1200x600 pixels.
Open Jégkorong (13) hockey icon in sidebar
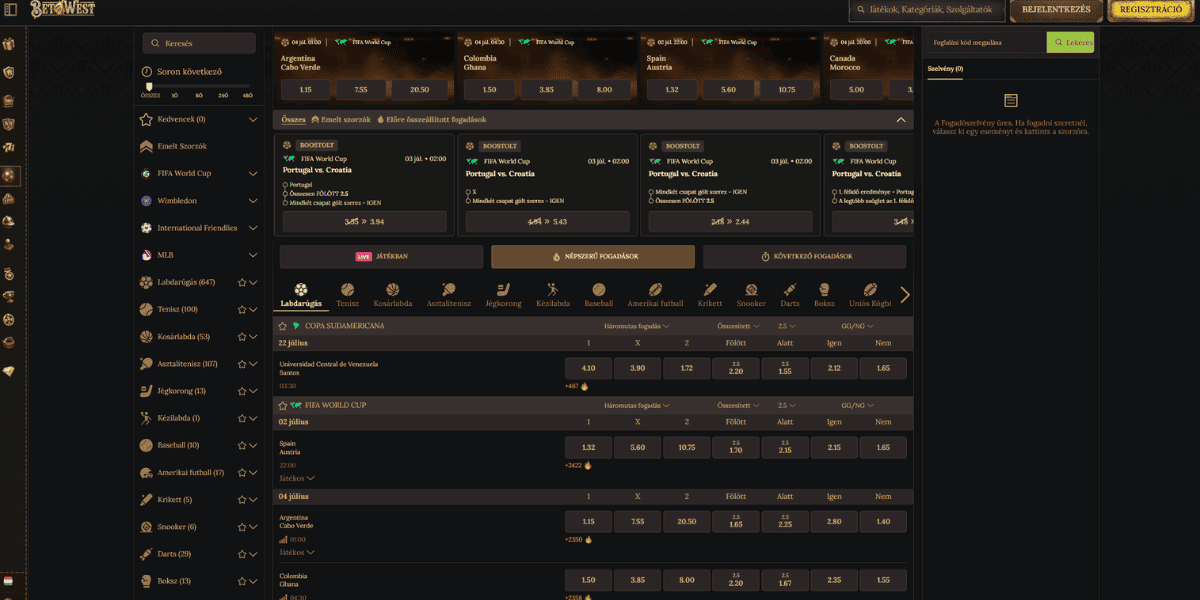147,391
